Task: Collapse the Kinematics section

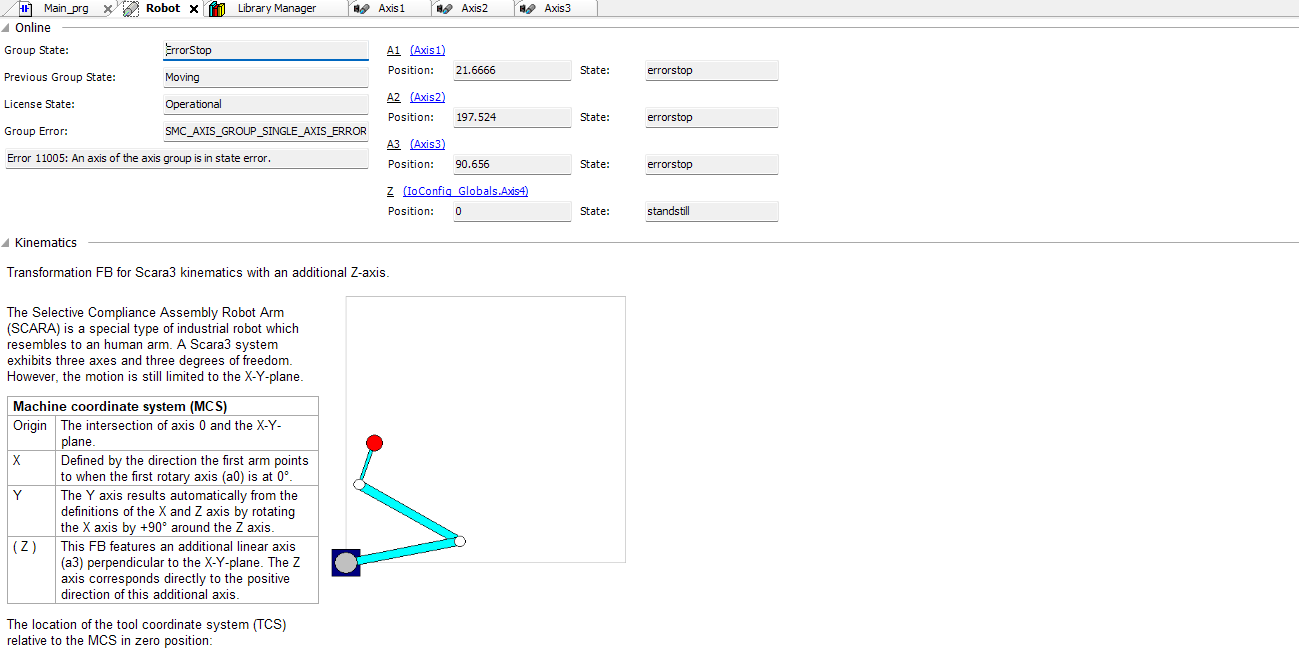Action: (7, 243)
